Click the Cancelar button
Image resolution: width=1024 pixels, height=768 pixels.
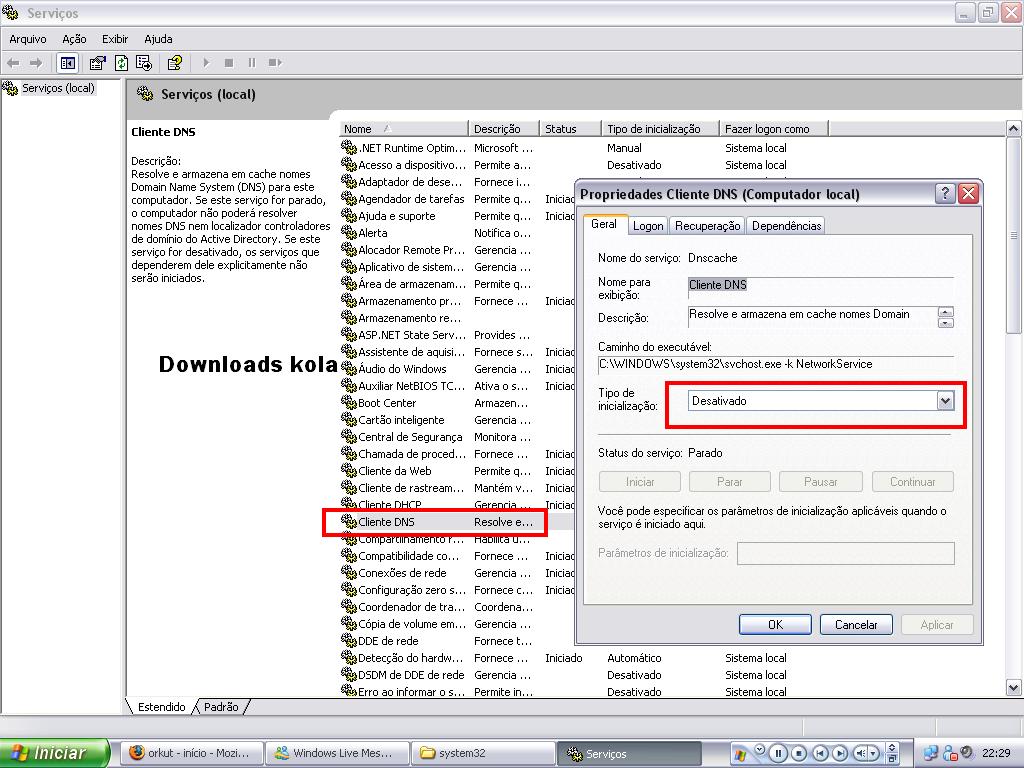click(856, 624)
